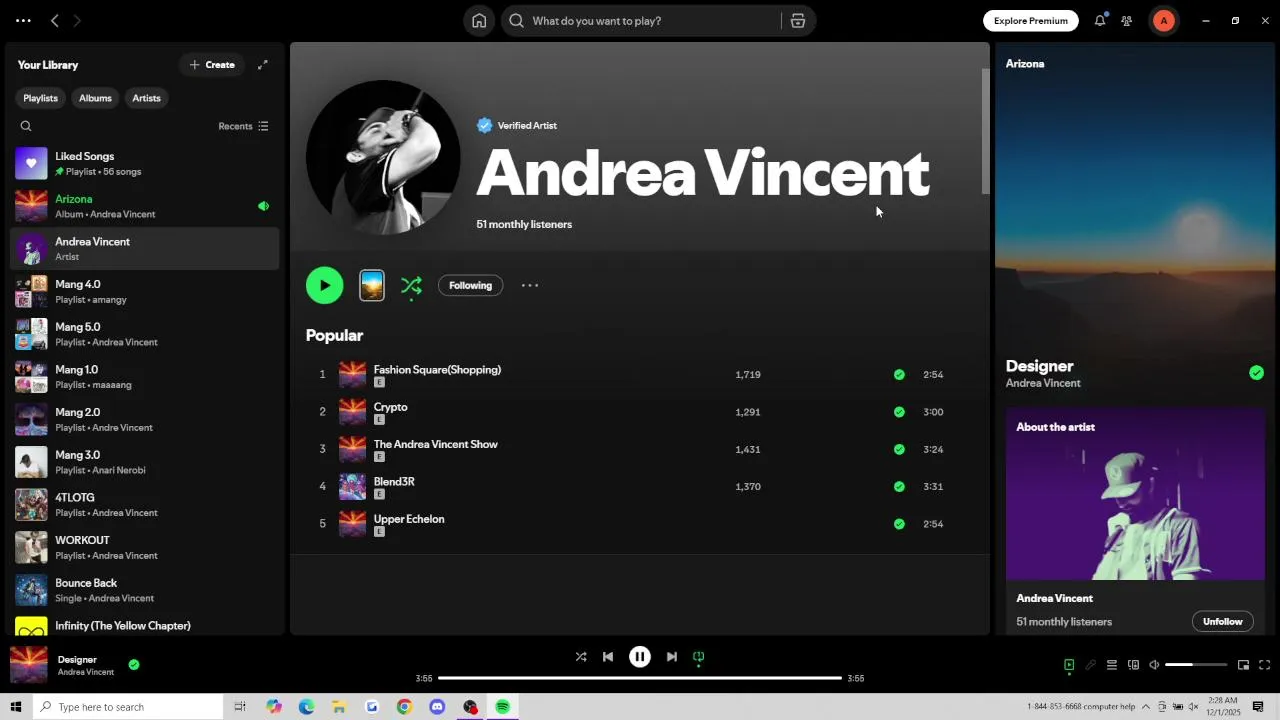
Task: Click the Designer title in player bar
Action: (77, 660)
